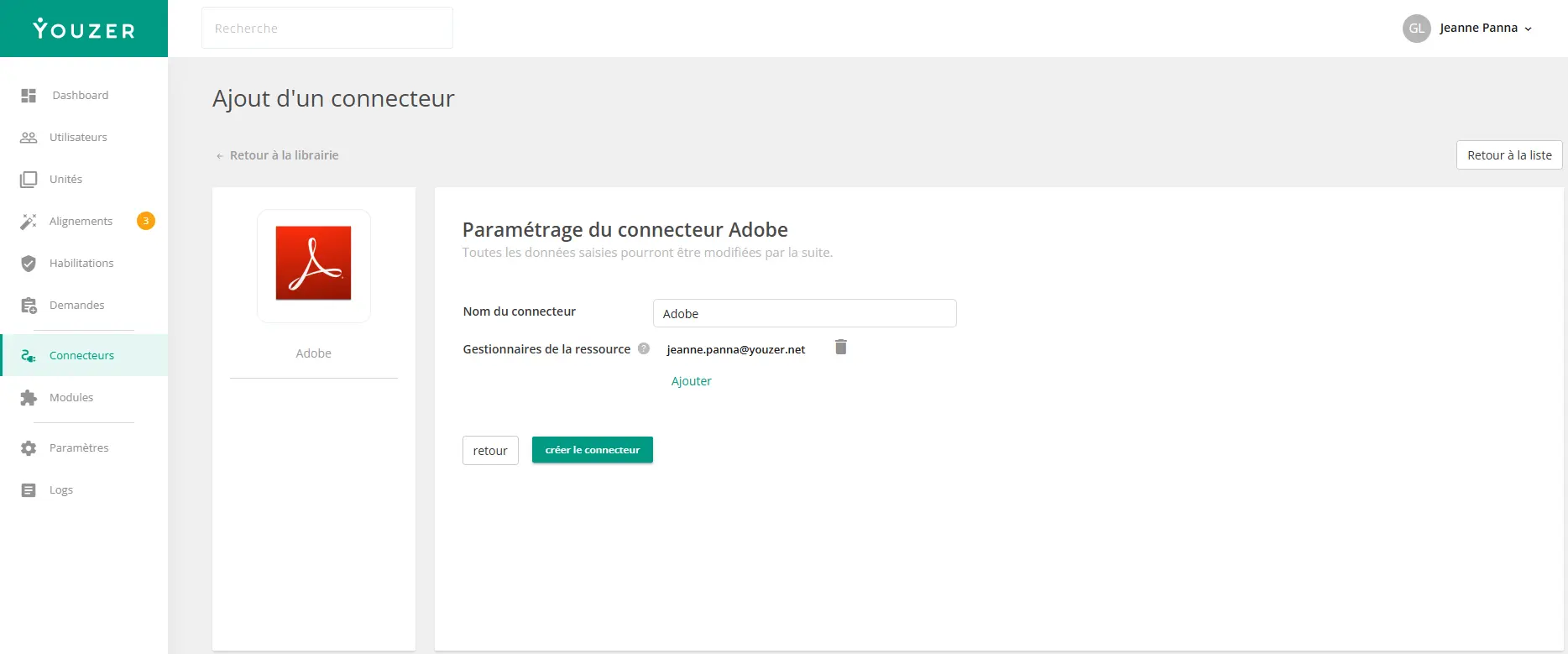Click the Adobe label under the logo

[x=314, y=353]
